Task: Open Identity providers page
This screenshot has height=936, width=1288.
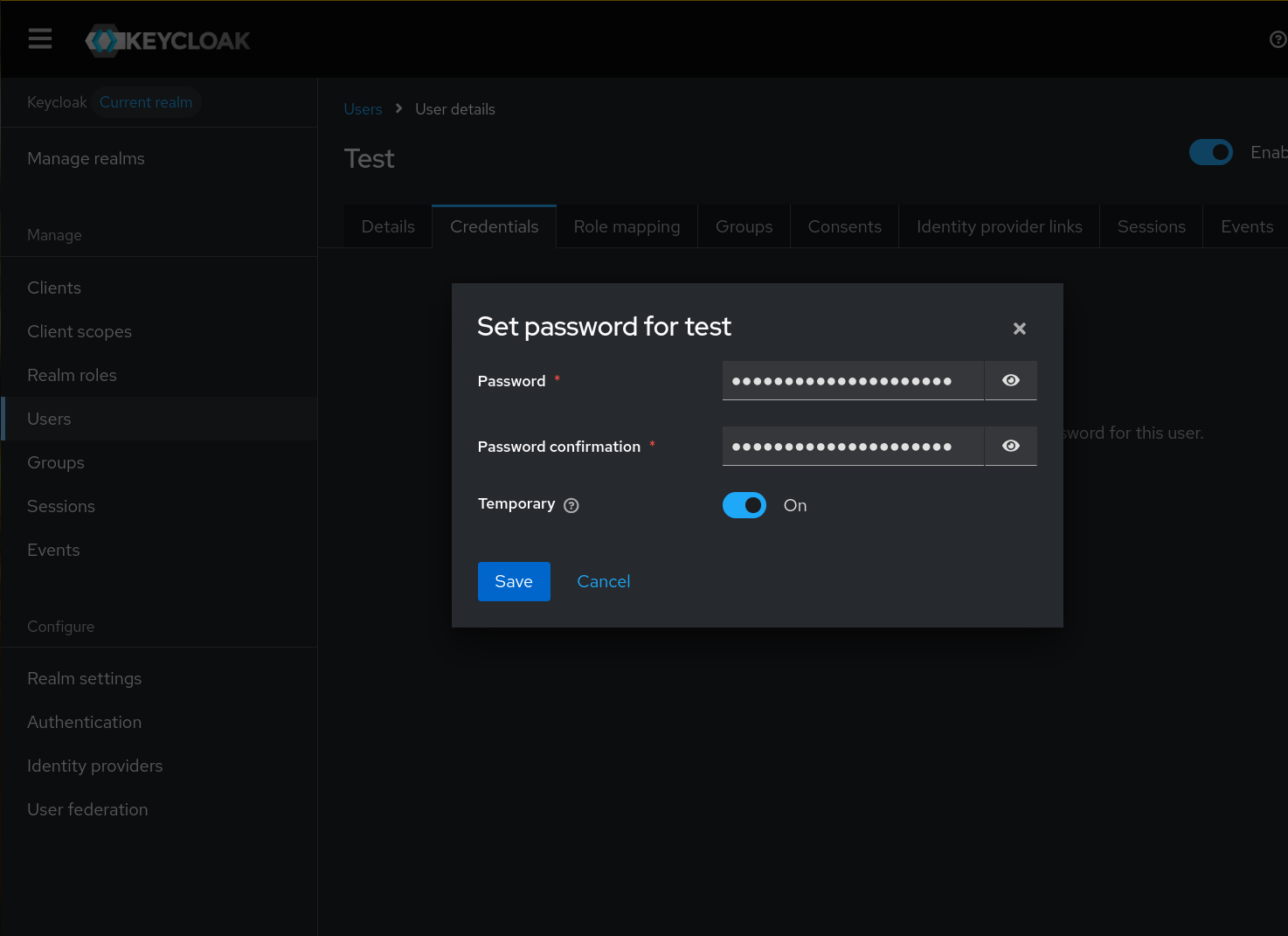Action: coord(159,766)
